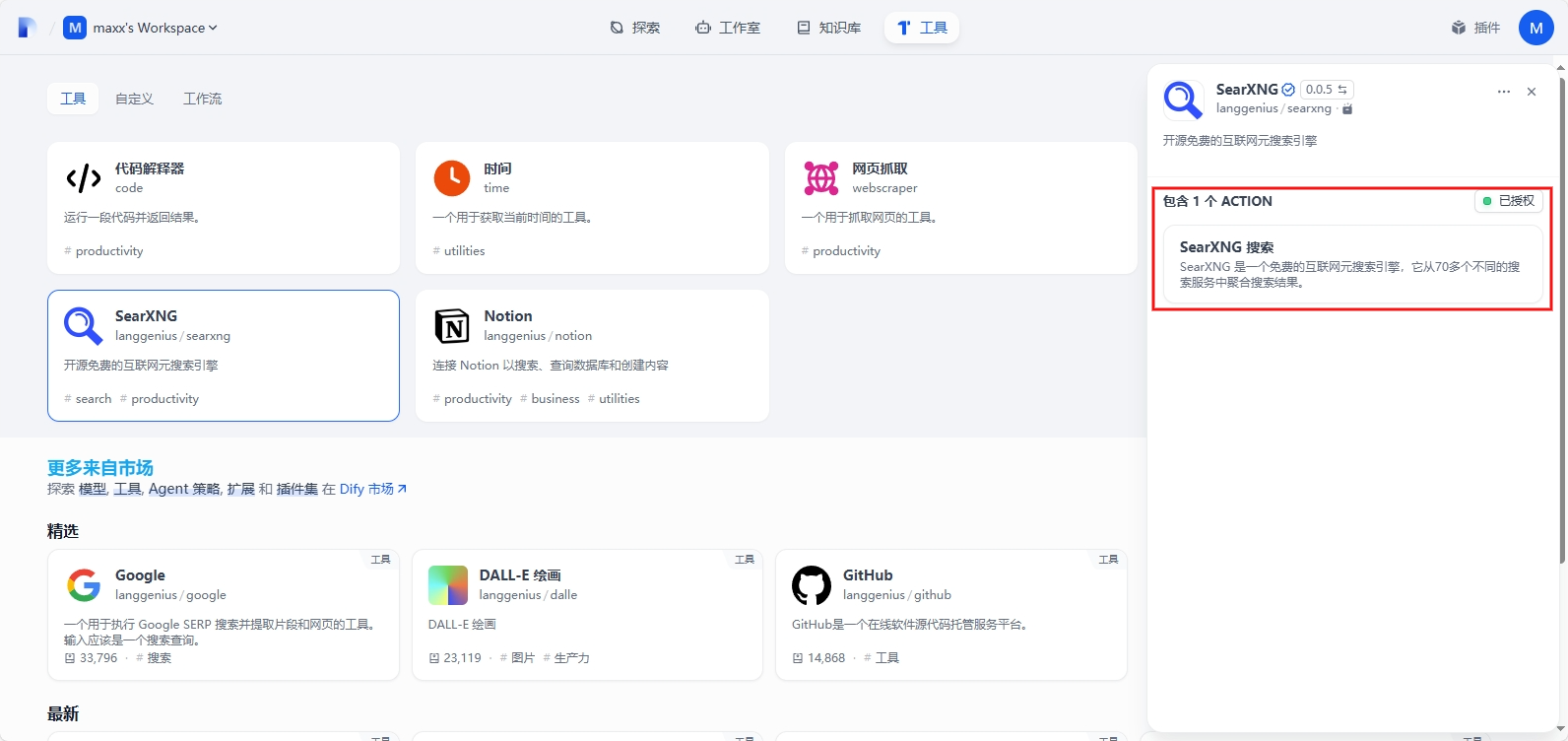Image resolution: width=1568 pixels, height=741 pixels.
Task: Click the Notion logo icon
Action: [452, 326]
